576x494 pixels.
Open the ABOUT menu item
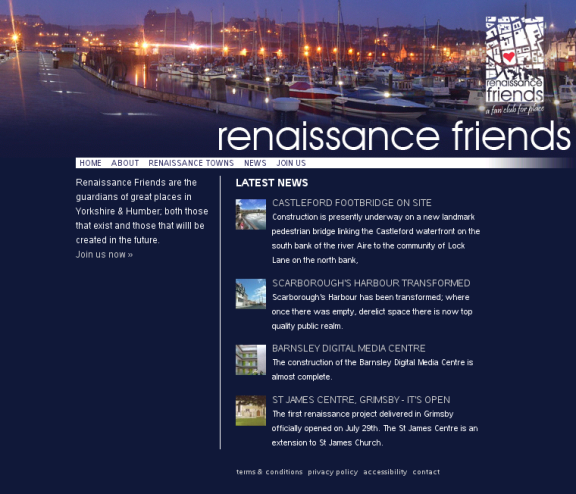click(125, 163)
